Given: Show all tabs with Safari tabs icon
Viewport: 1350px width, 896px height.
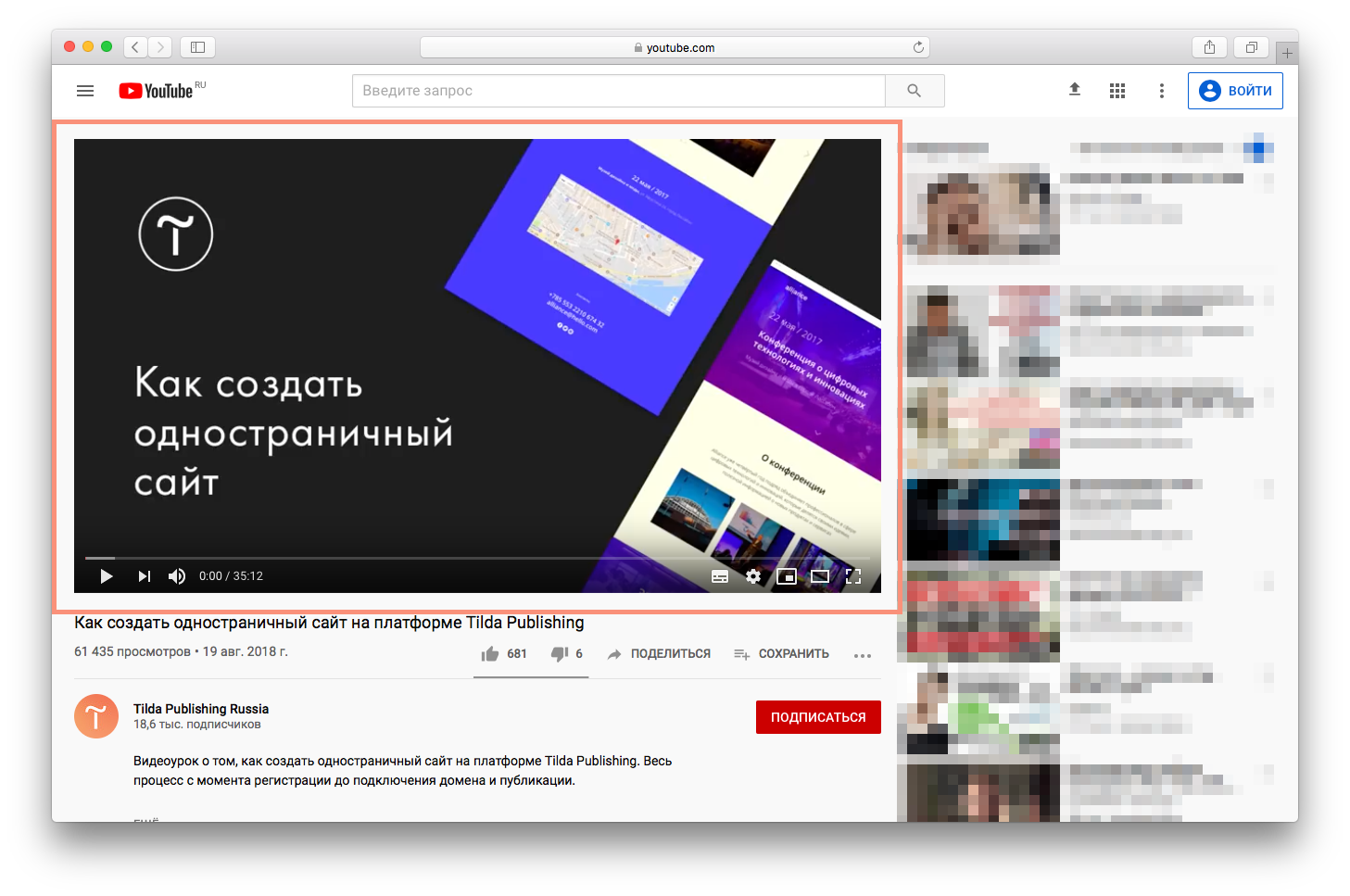Looking at the screenshot, I should [x=1251, y=46].
